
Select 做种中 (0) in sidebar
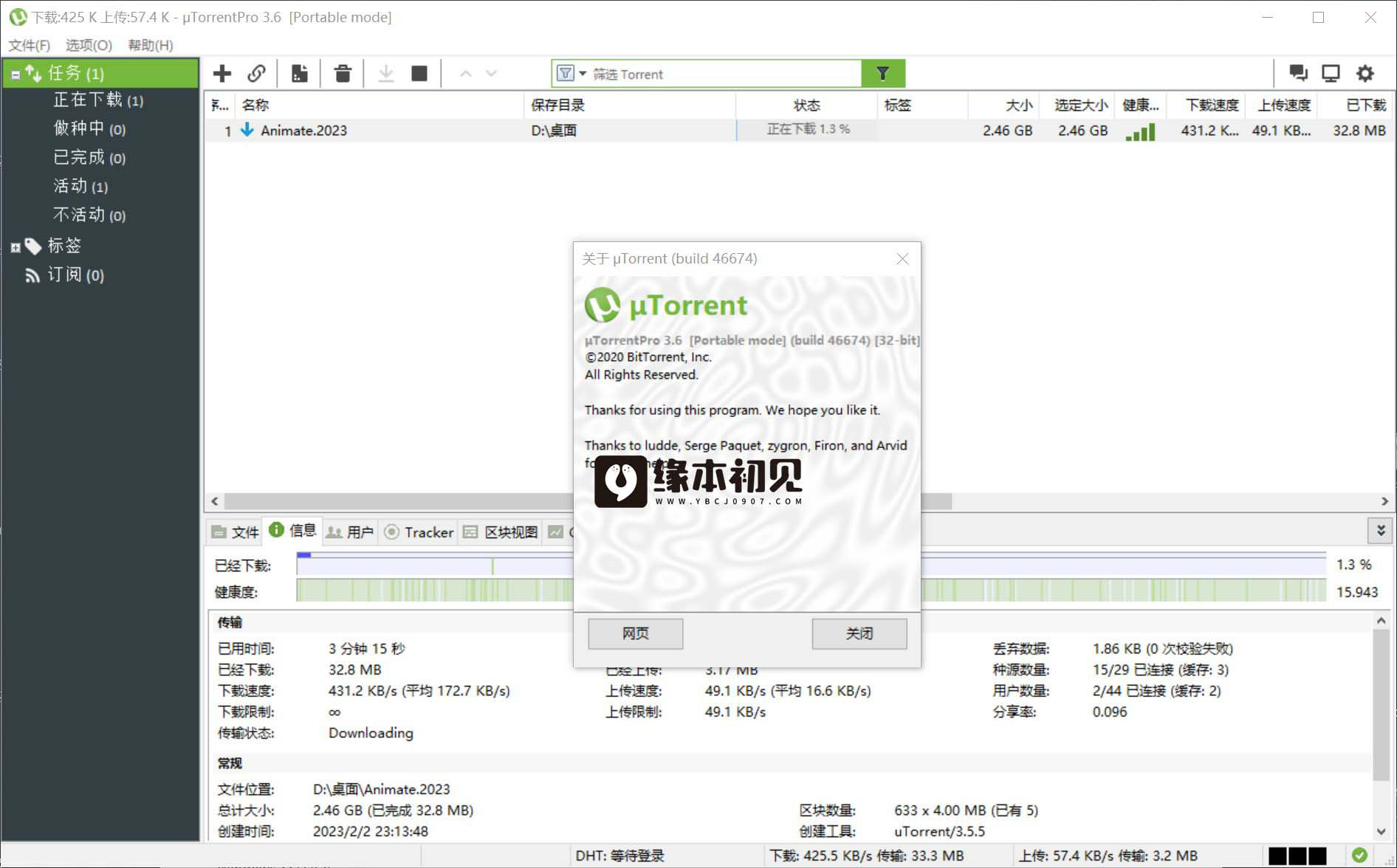[x=89, y=128]
